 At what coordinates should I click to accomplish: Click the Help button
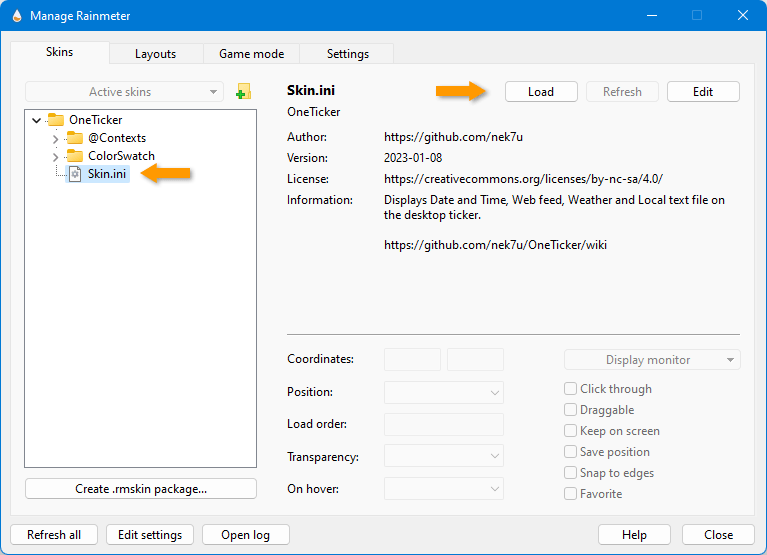click(634, 534)
